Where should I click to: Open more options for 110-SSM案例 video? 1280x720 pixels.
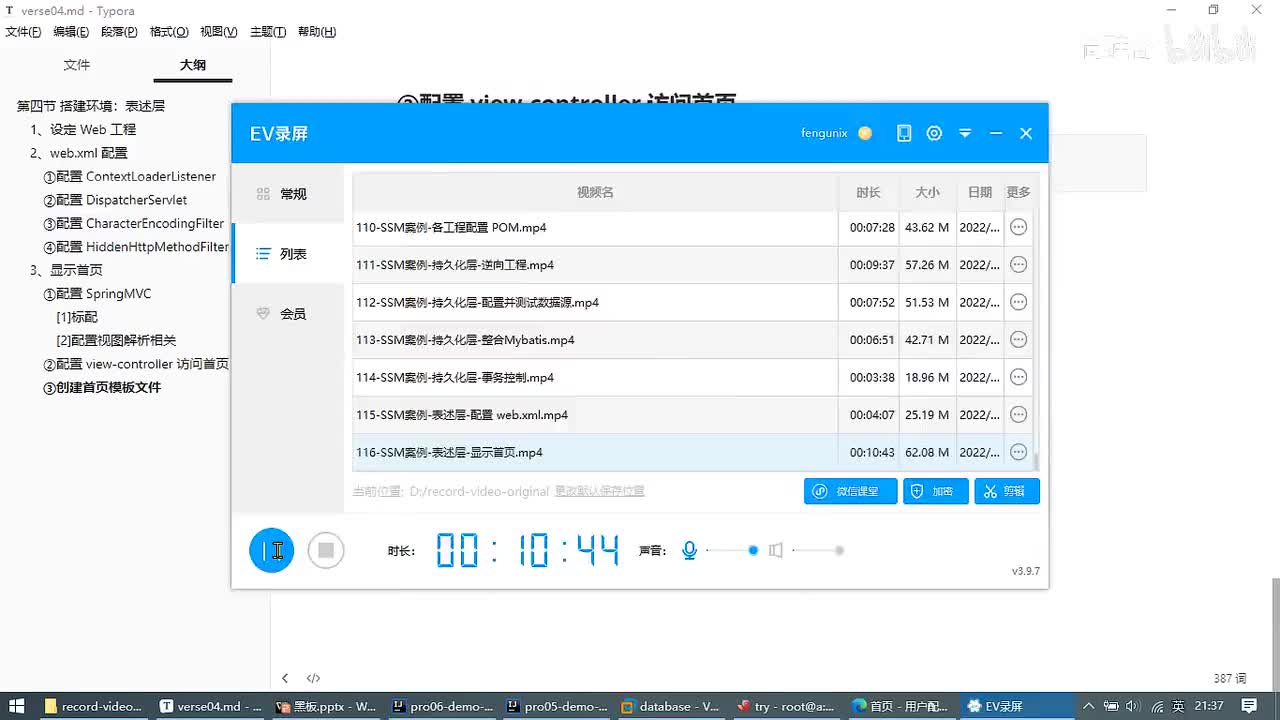tap(1018, 227)
